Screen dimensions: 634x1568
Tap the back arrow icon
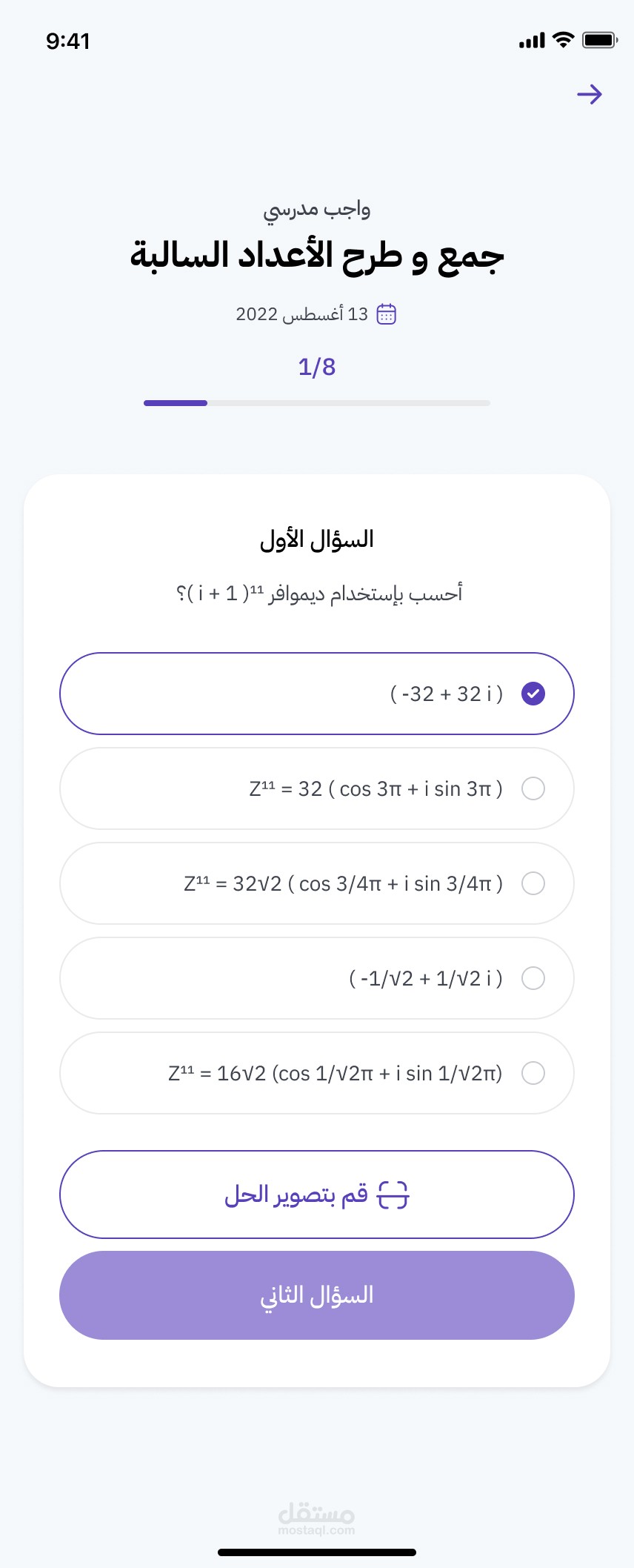(x=590, y=94)
